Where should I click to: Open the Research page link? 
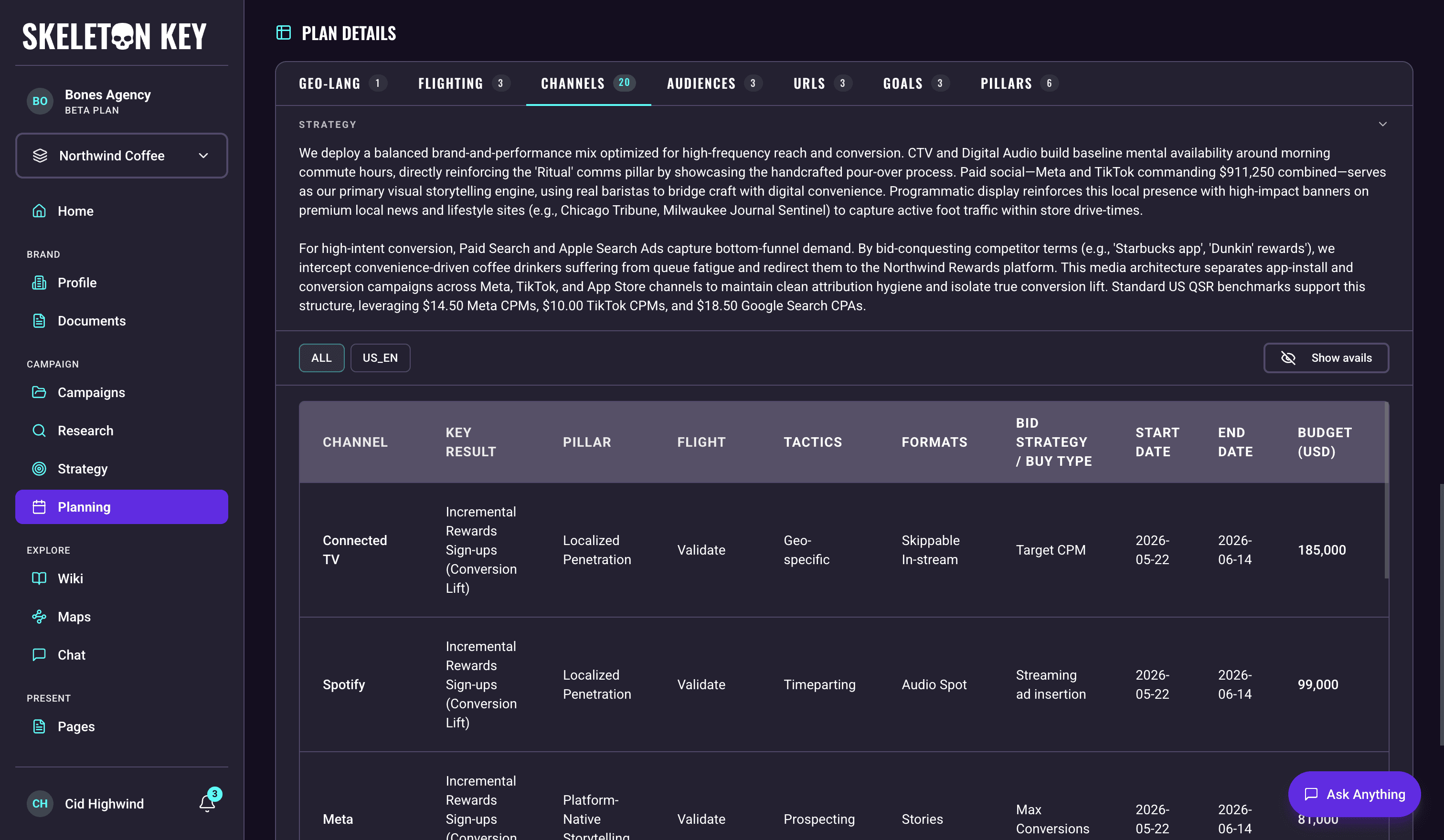[121, 430]
